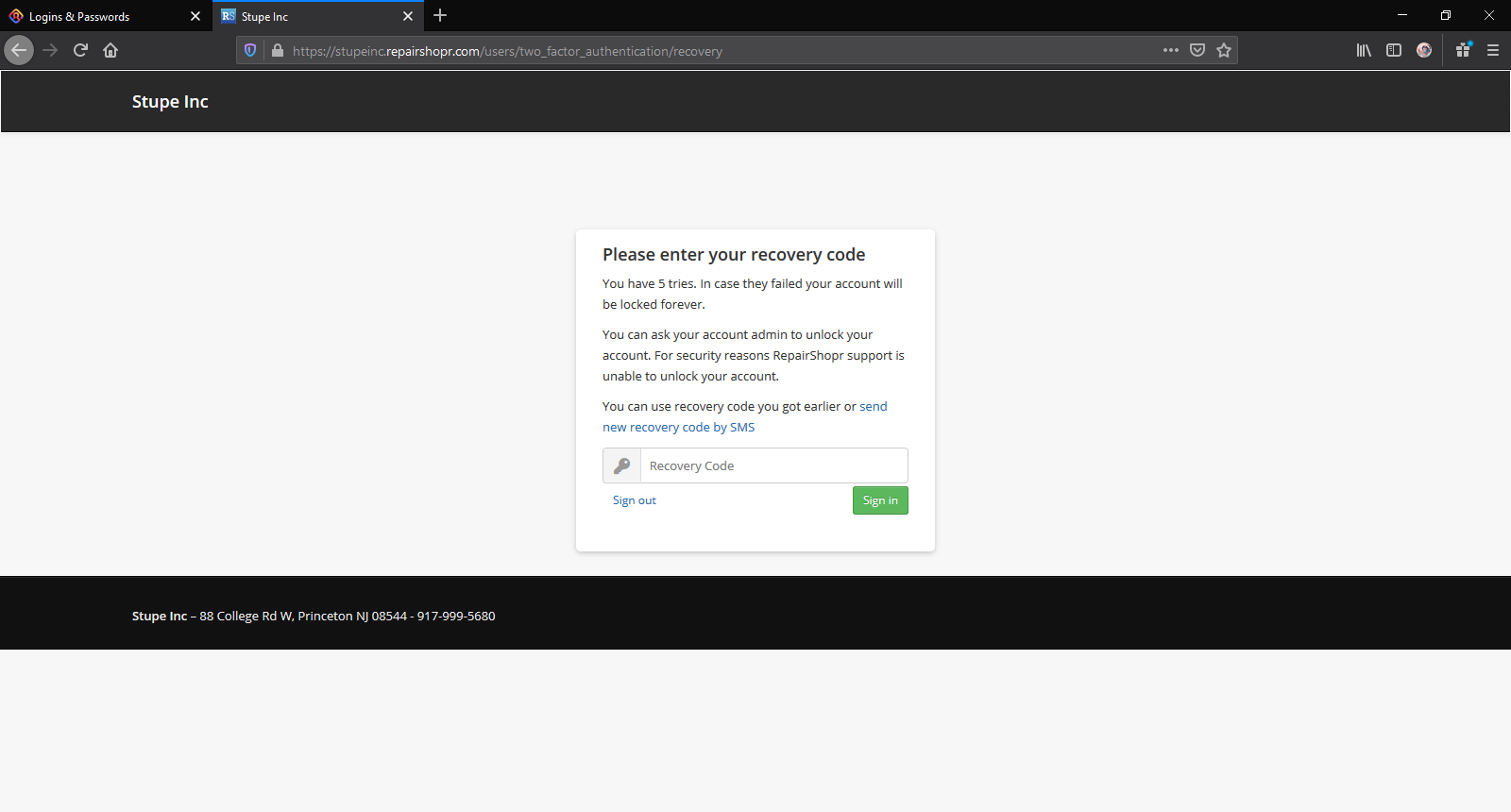Click the 'Please enter your recovery code' heading
Screen dimensions: 1511x812
[x=734, y=254]
